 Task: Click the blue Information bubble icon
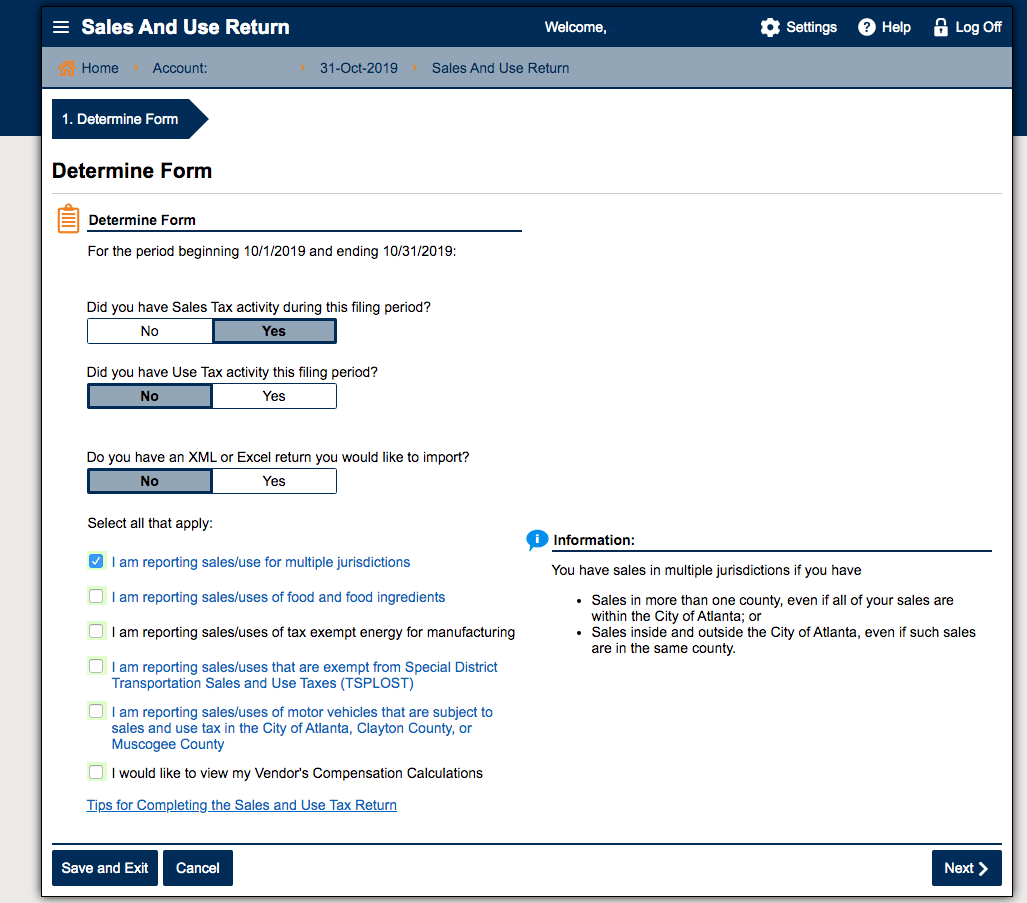coord(536,540)
